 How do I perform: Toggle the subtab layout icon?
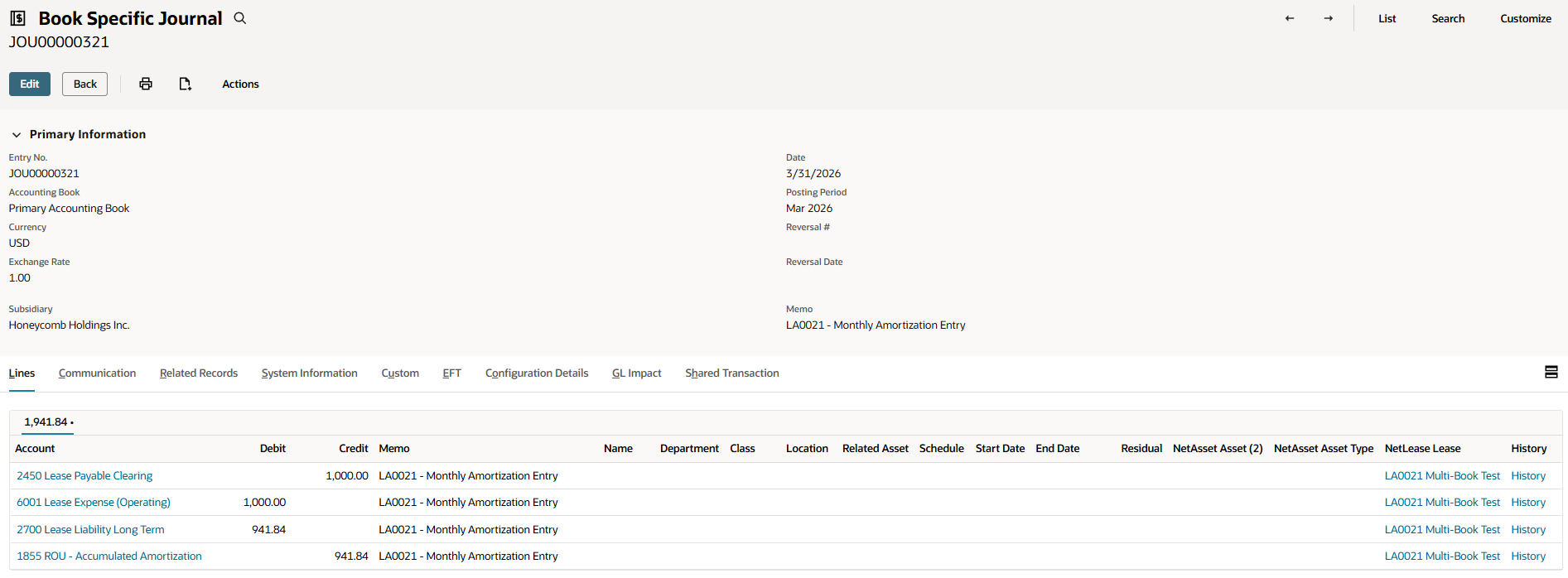1551,373
